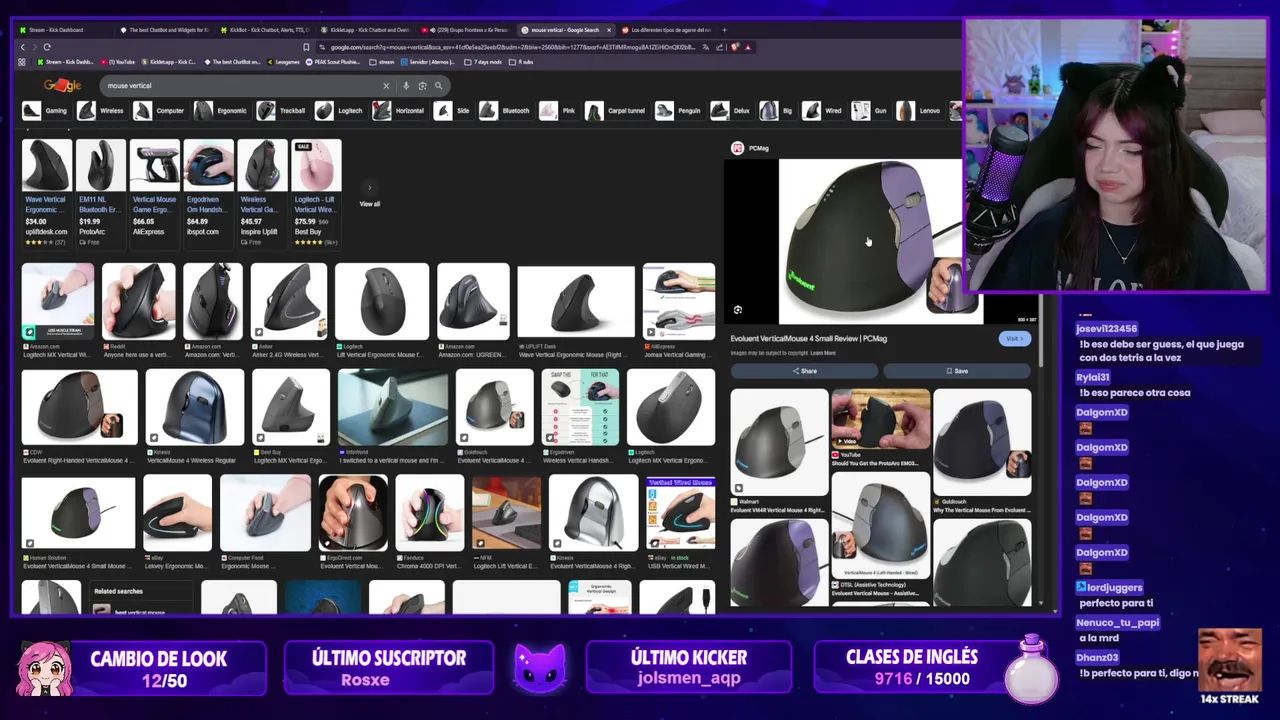Click the Visit button for PCMag result
Viewport: 1280px width, 720px height.
click(1014, 339)
